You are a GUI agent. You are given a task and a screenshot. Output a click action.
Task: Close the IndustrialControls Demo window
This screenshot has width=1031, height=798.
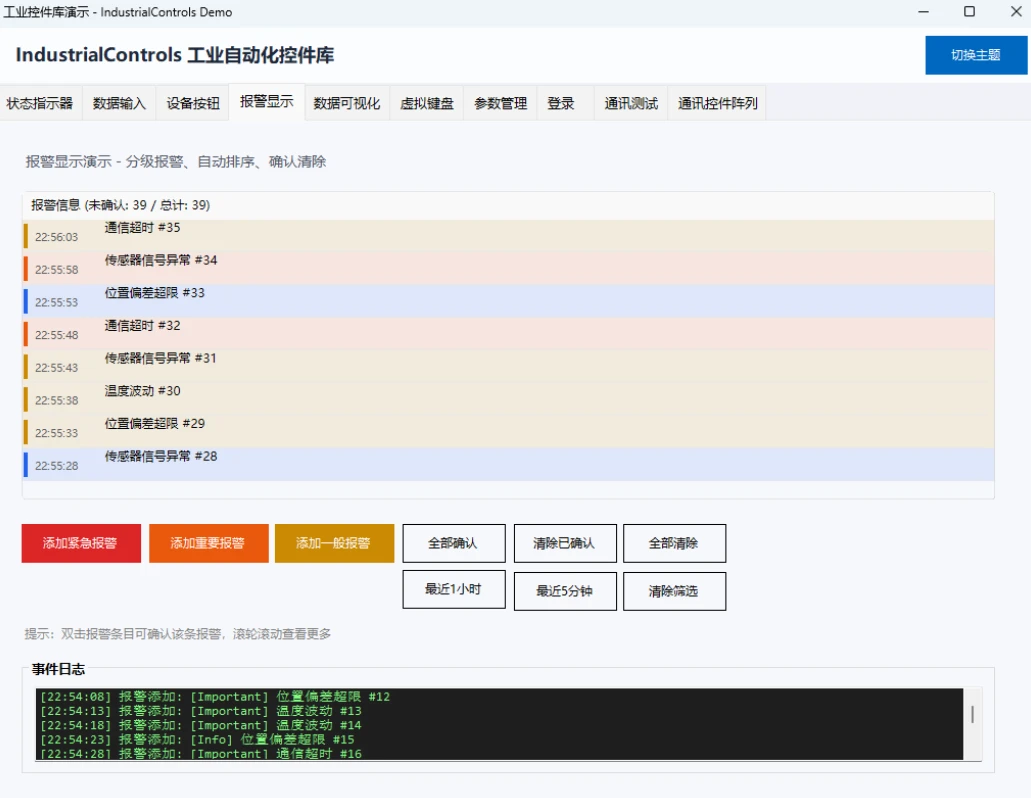point(1016,12)
